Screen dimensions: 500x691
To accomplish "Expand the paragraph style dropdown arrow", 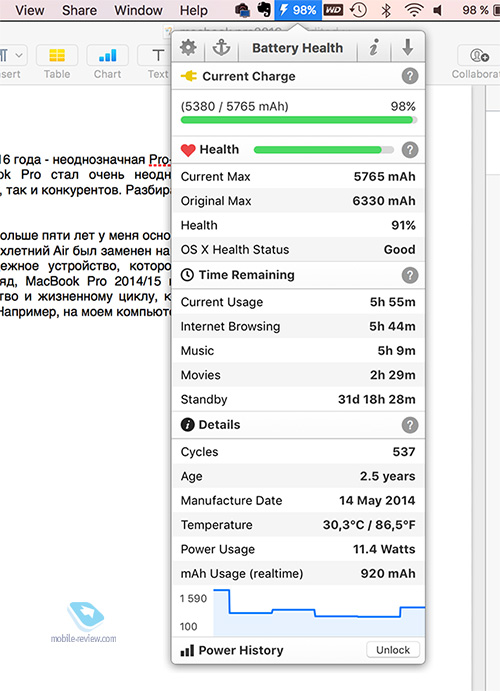I will [x=19, y=56].
